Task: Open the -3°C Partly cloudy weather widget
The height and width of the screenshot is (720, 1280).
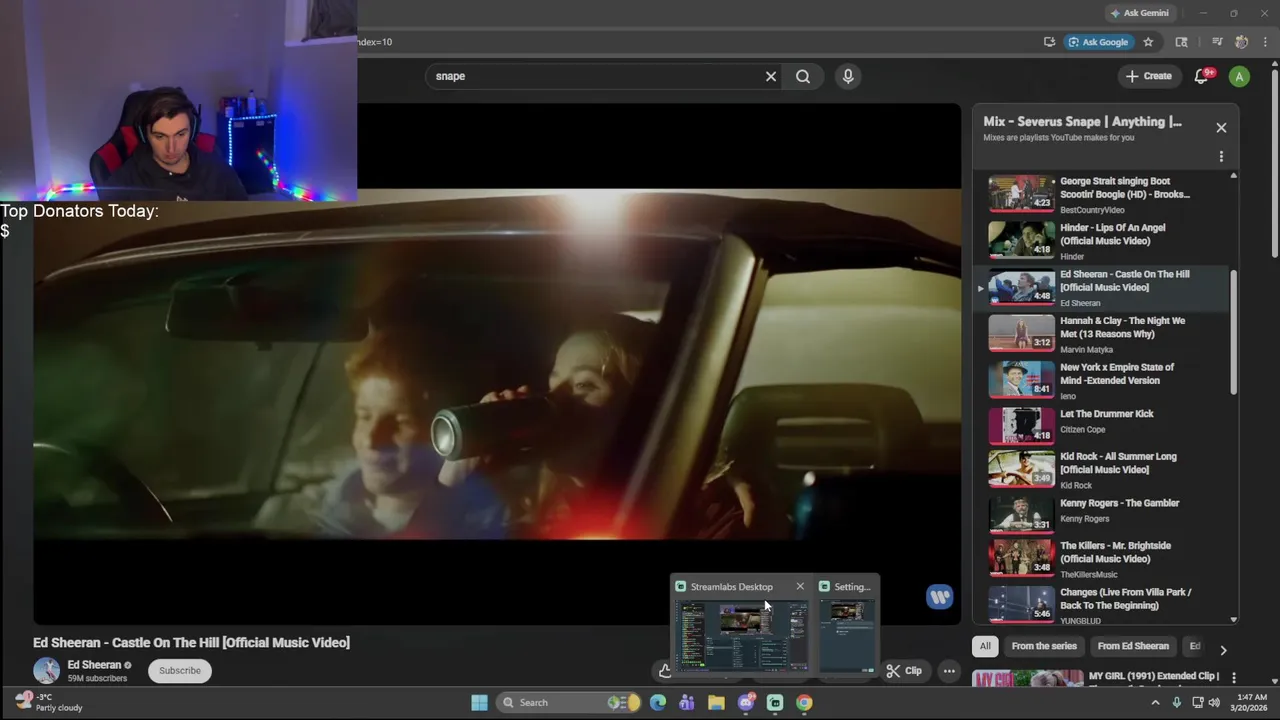Action: (x=48, y=703)
